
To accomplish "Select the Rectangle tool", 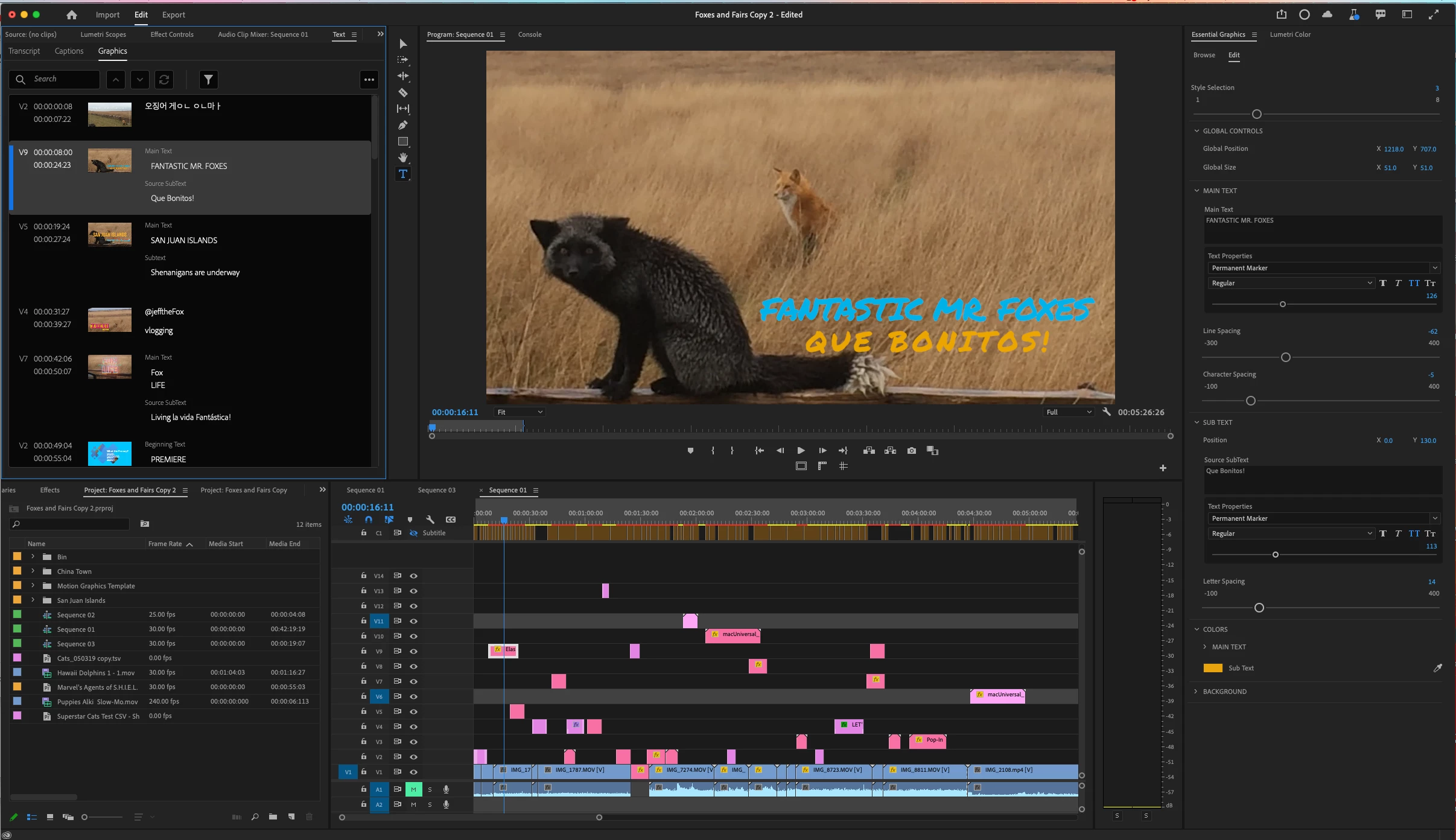I will pyautogui.click(x=403, y=141).
